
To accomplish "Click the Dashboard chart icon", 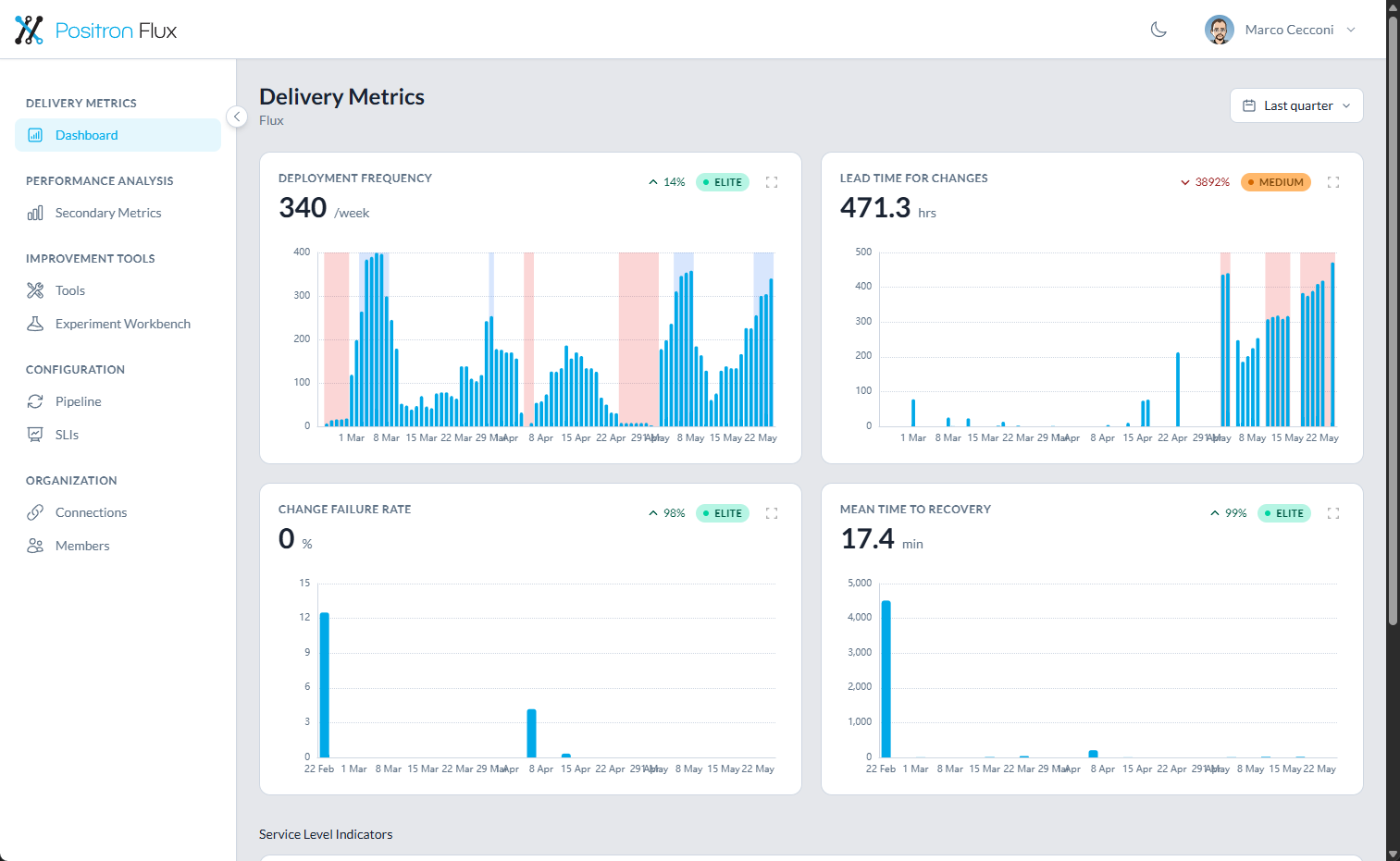I will point(35,135).
